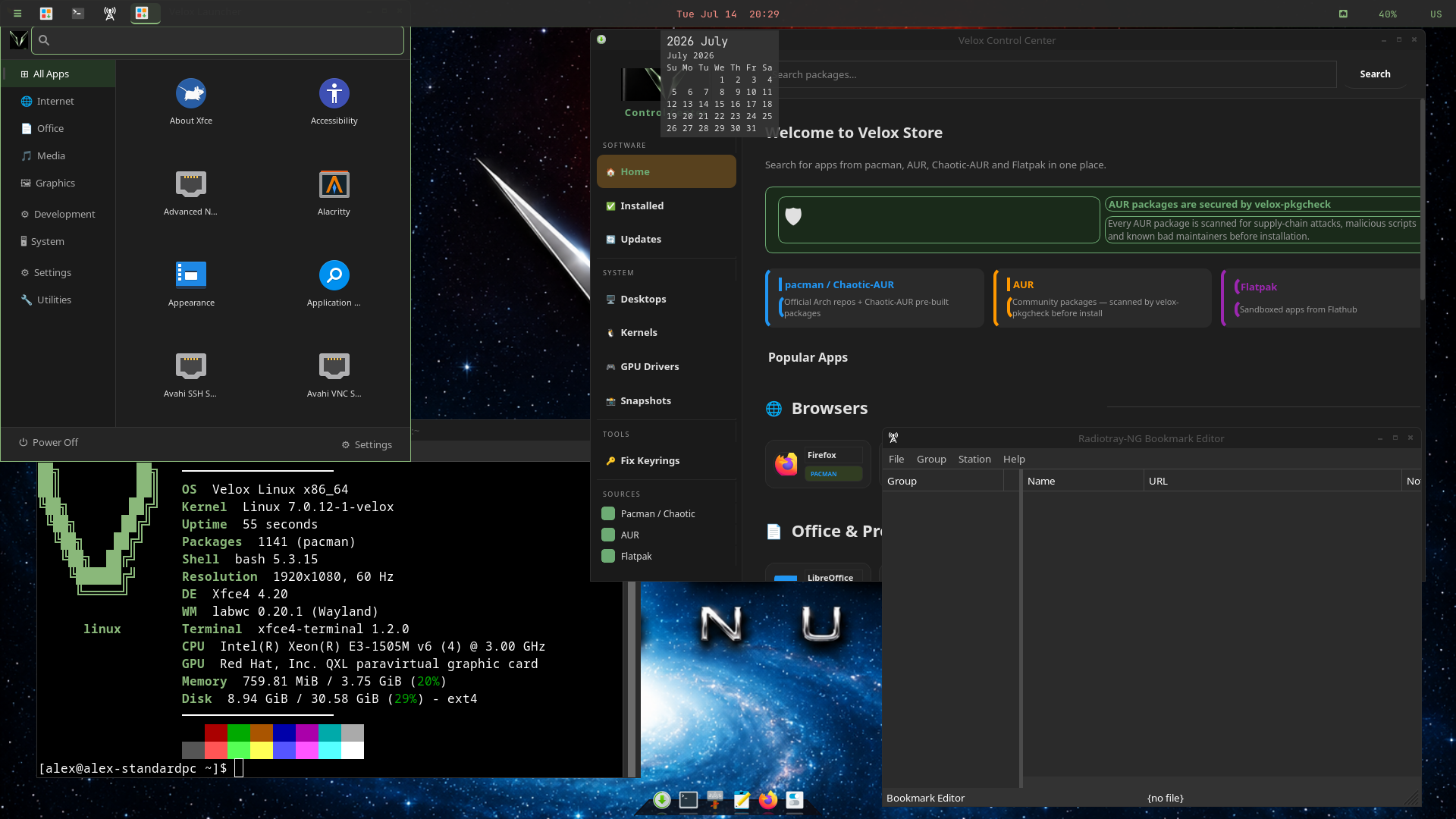Focus the launcher search input field
The height and width of the screenshot is (819, 1456).
click(x=218, y=40)
